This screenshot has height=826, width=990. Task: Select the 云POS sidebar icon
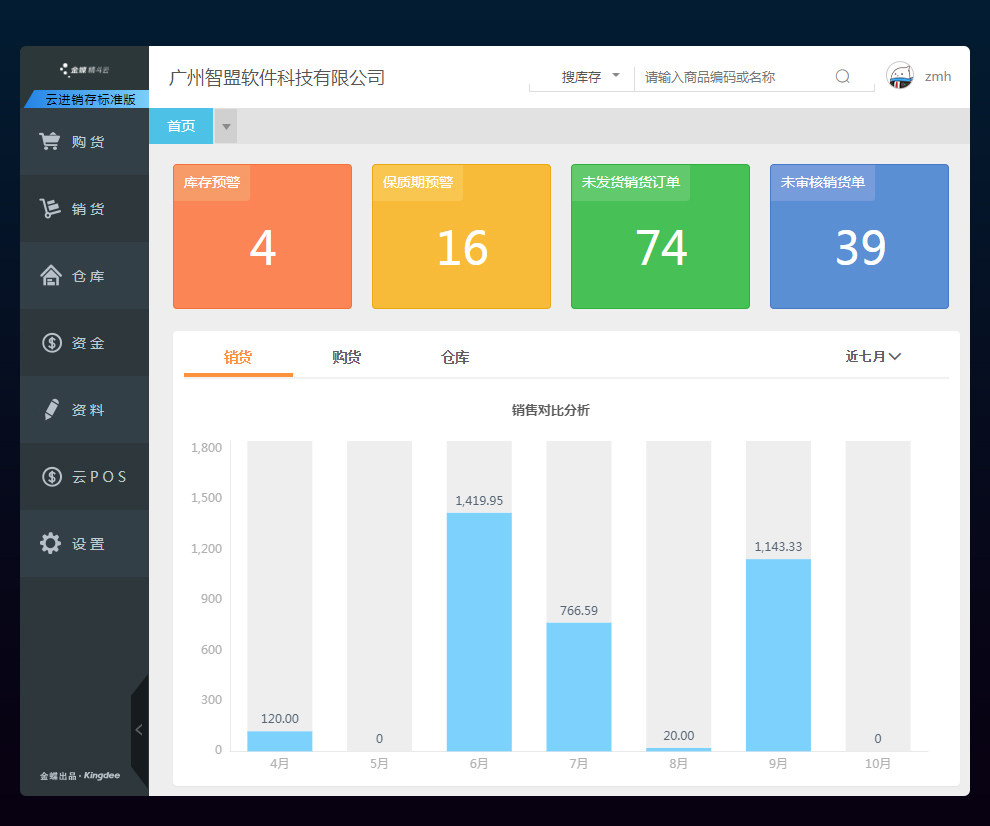click(52, 476)
